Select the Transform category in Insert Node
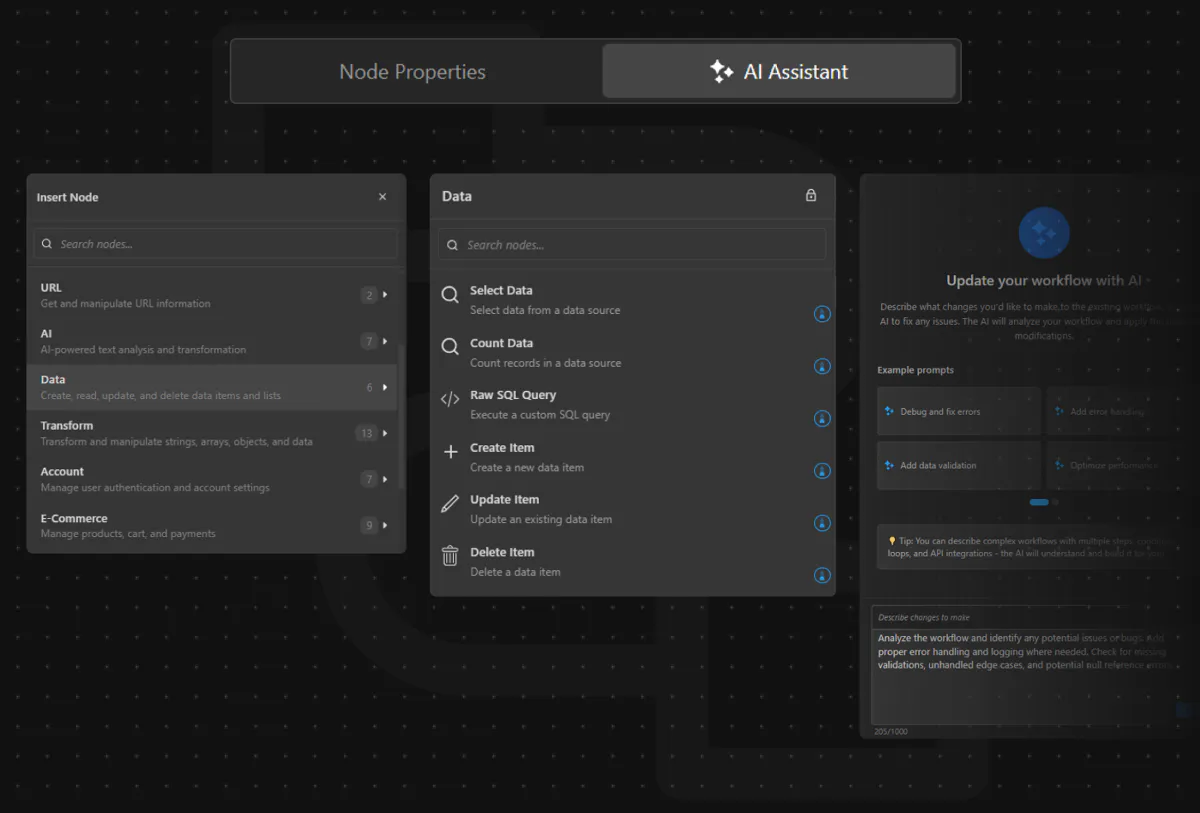 (x=212, y=433)
